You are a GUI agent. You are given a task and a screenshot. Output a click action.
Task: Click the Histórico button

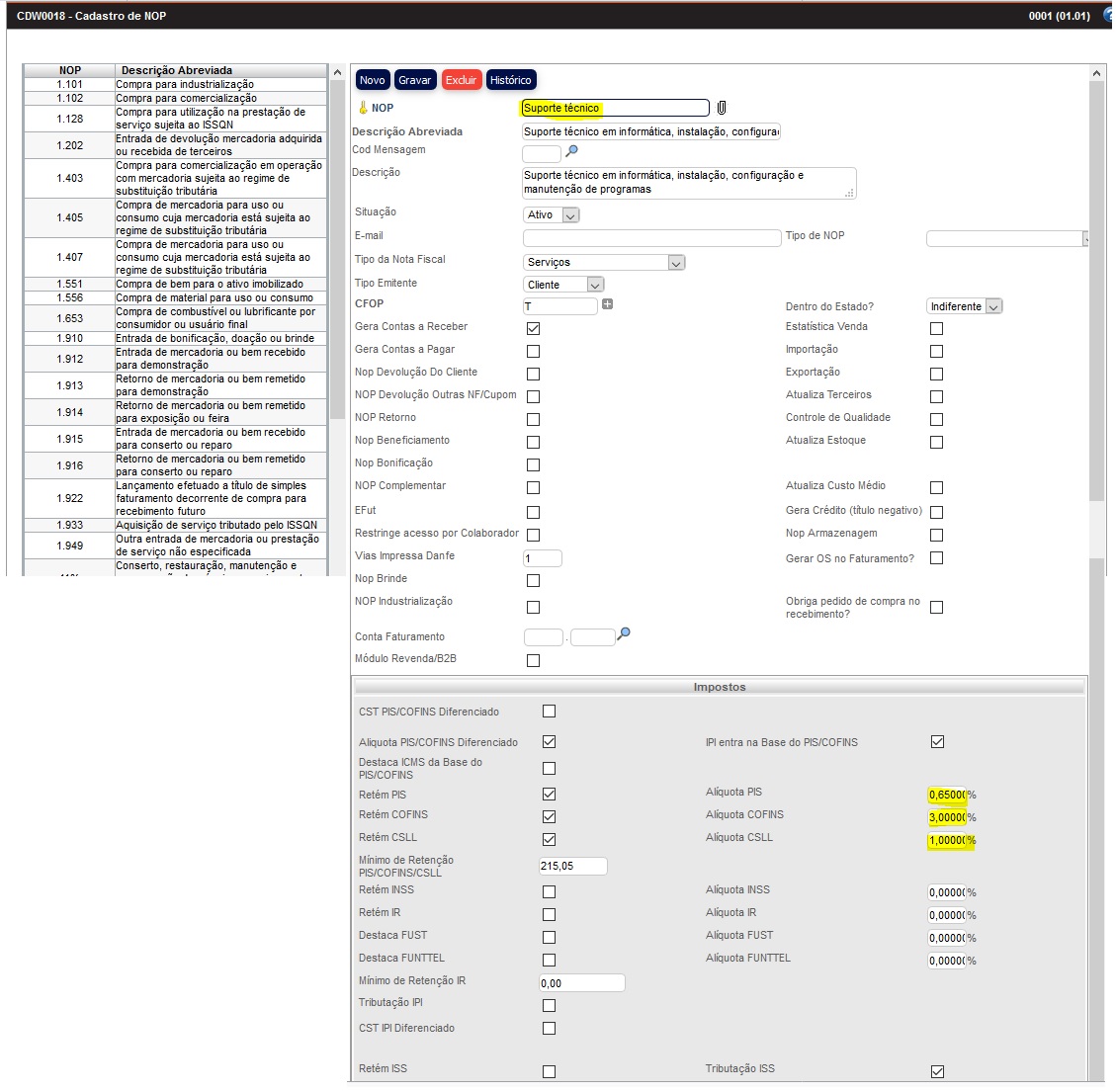510,80
